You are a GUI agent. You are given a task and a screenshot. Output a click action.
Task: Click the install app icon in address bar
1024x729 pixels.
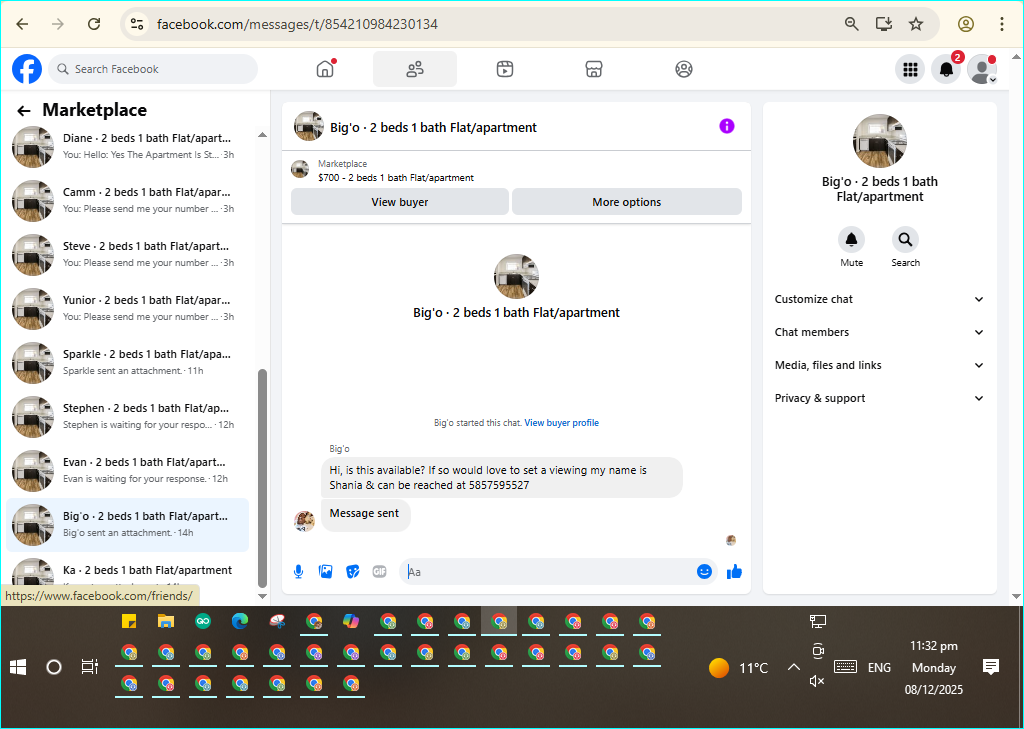pos(884,24)
